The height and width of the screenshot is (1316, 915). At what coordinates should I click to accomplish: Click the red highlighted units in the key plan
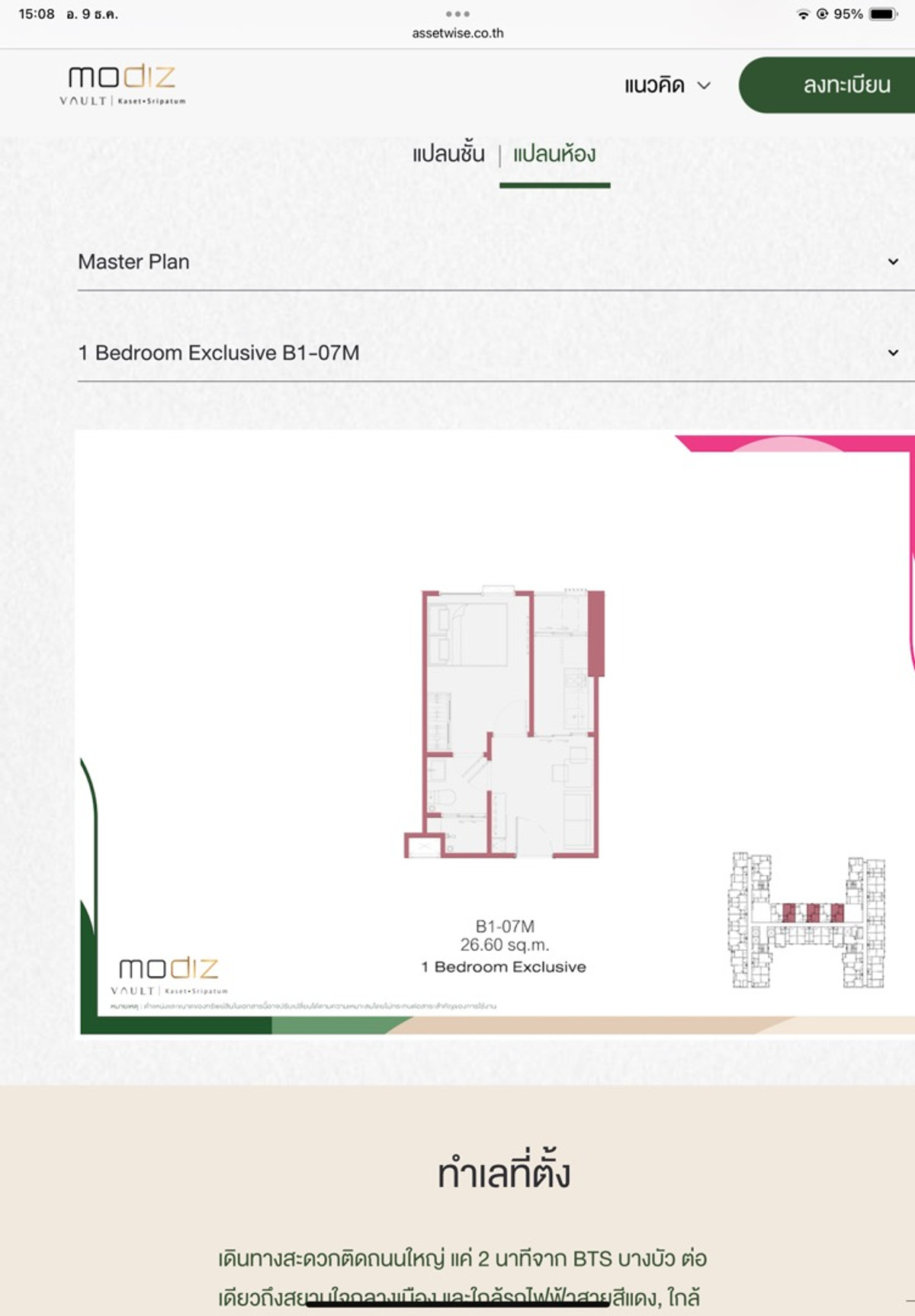(813, 913)
